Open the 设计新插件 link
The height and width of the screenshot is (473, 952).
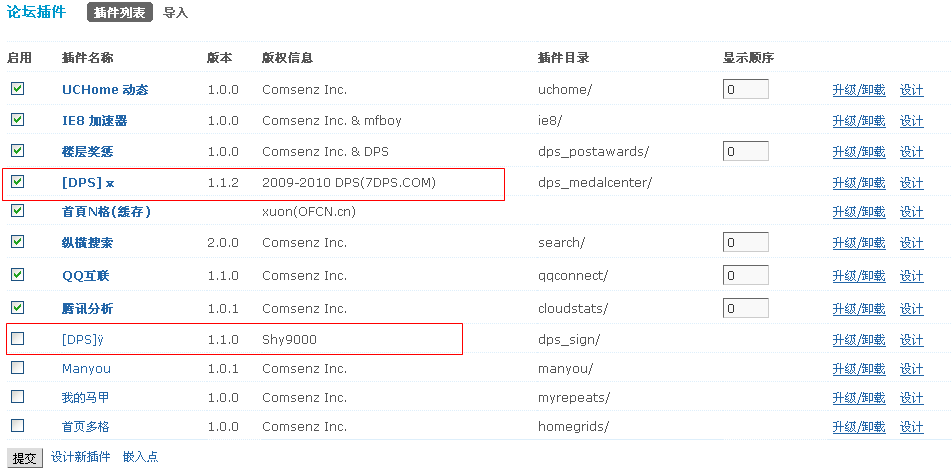(x=81, y=457)
